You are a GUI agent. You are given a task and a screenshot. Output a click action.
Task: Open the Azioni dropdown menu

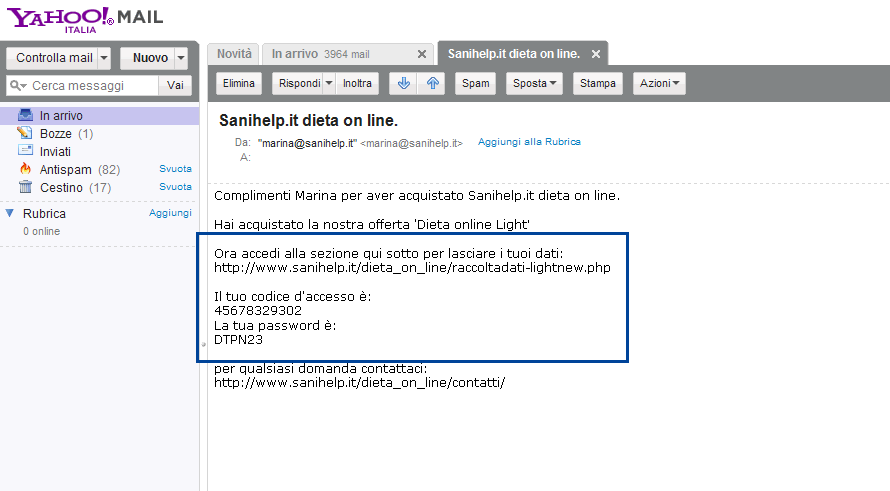[659, 83]
